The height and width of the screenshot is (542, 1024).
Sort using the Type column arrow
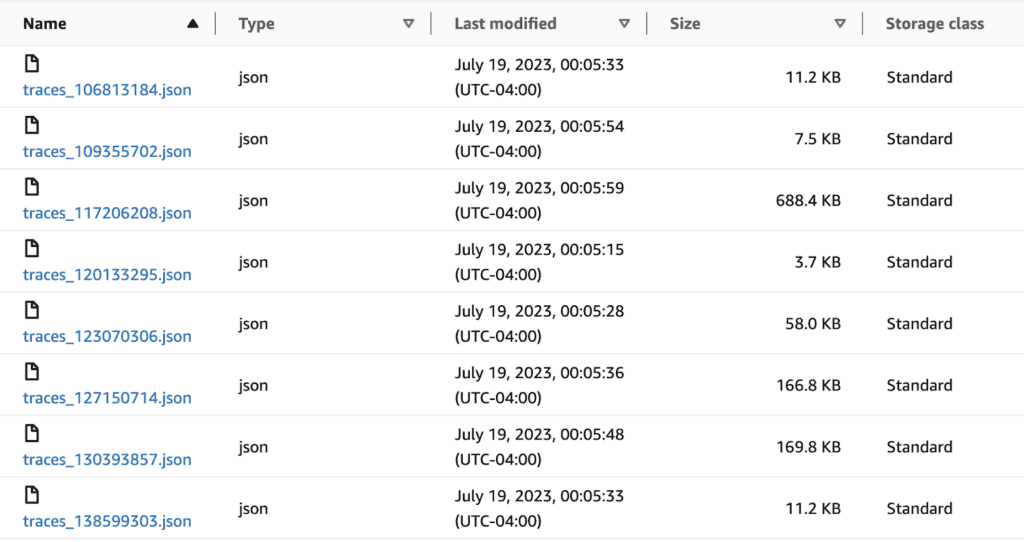tap(408, 24)
